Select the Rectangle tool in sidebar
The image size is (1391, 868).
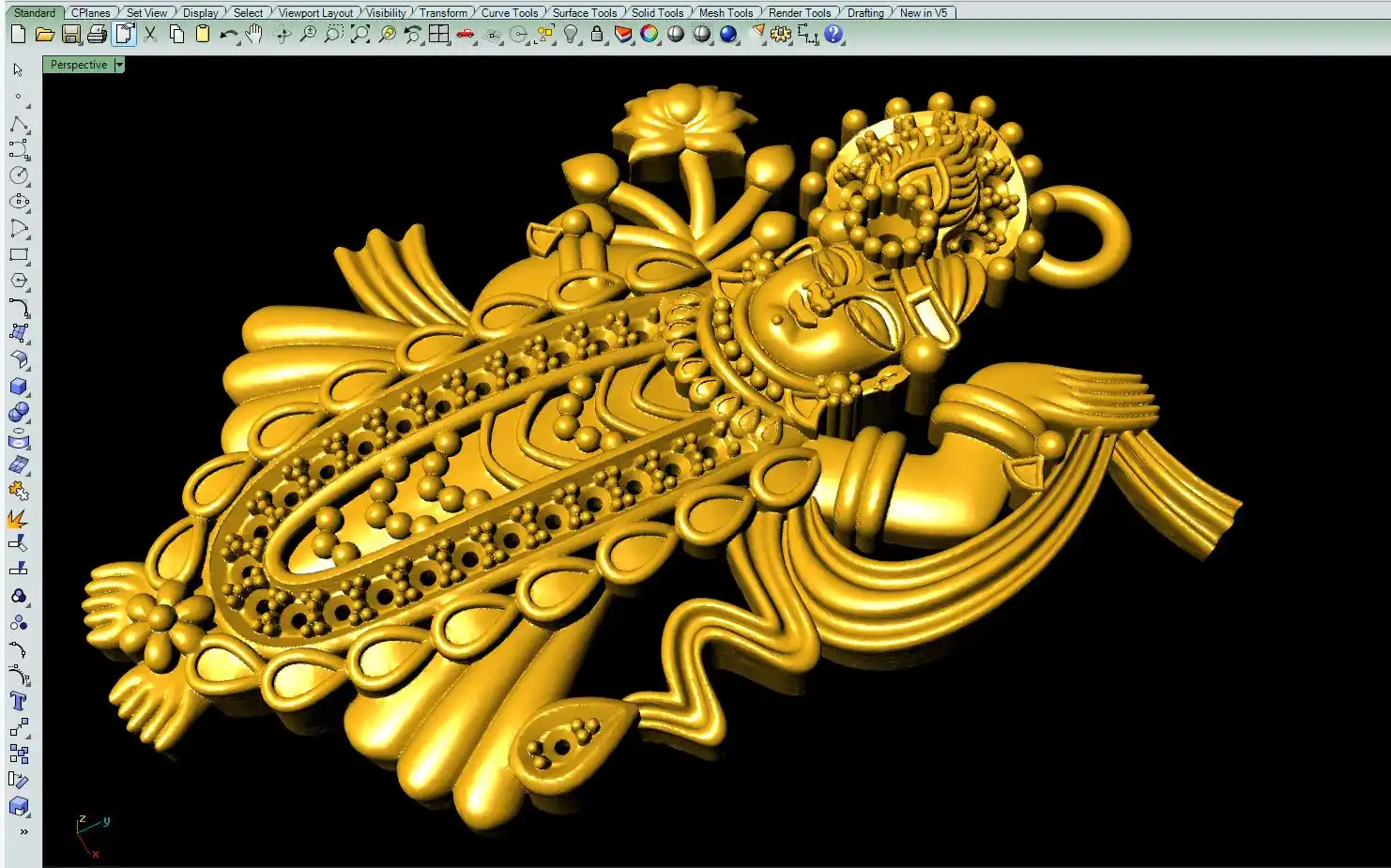pos(18,254)
